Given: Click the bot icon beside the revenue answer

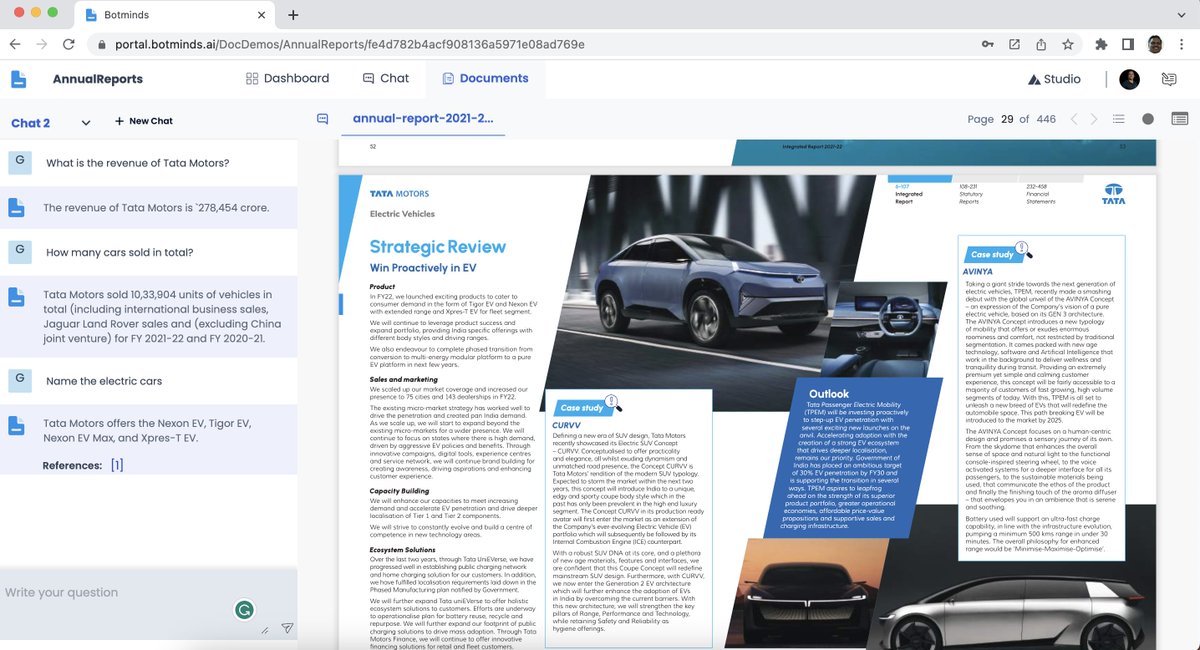Looking at the screenshot, I should [16, 208].
